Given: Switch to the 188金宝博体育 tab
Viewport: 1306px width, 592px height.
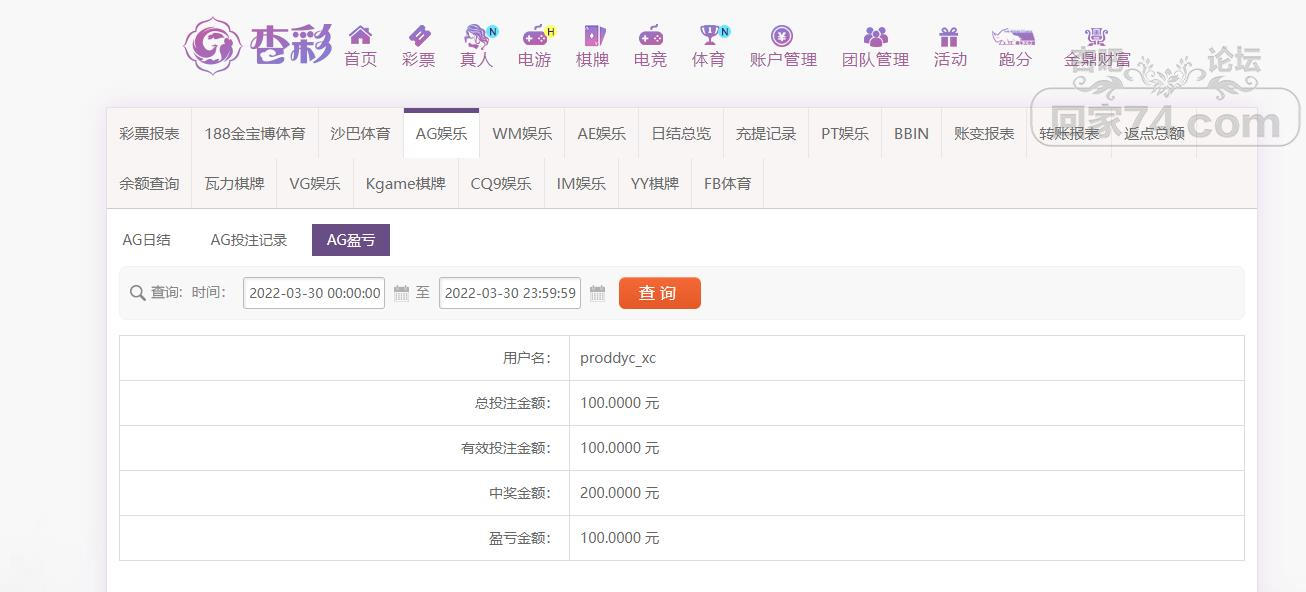Looking at the screenshot, I should point(255,133).
